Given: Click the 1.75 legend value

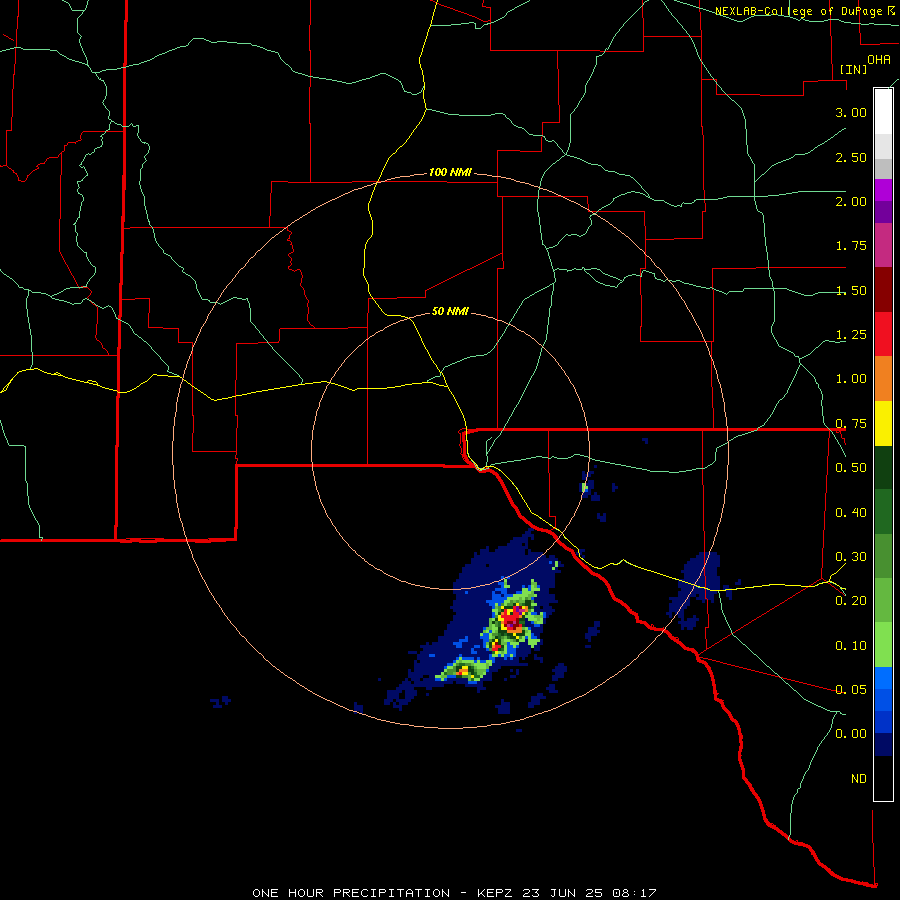Looking at the screenshot, I should pos(851,246).
